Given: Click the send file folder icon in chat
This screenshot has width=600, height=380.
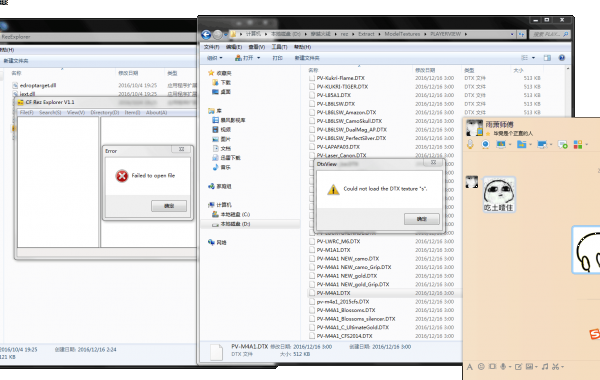Looking at the screenshot, I should pyautogui.click(x=521, y=144).
